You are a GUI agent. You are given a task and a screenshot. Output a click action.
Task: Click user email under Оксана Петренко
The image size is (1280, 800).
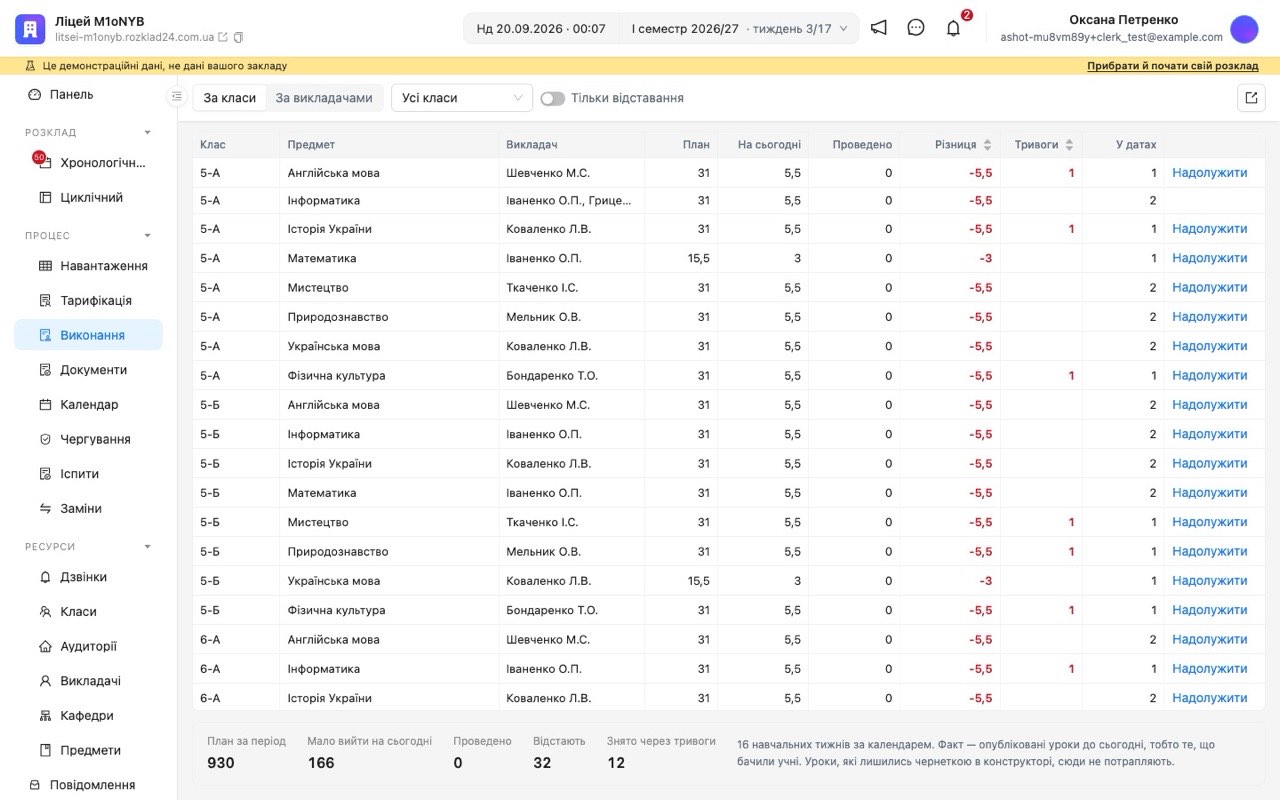pos(1111,37)
